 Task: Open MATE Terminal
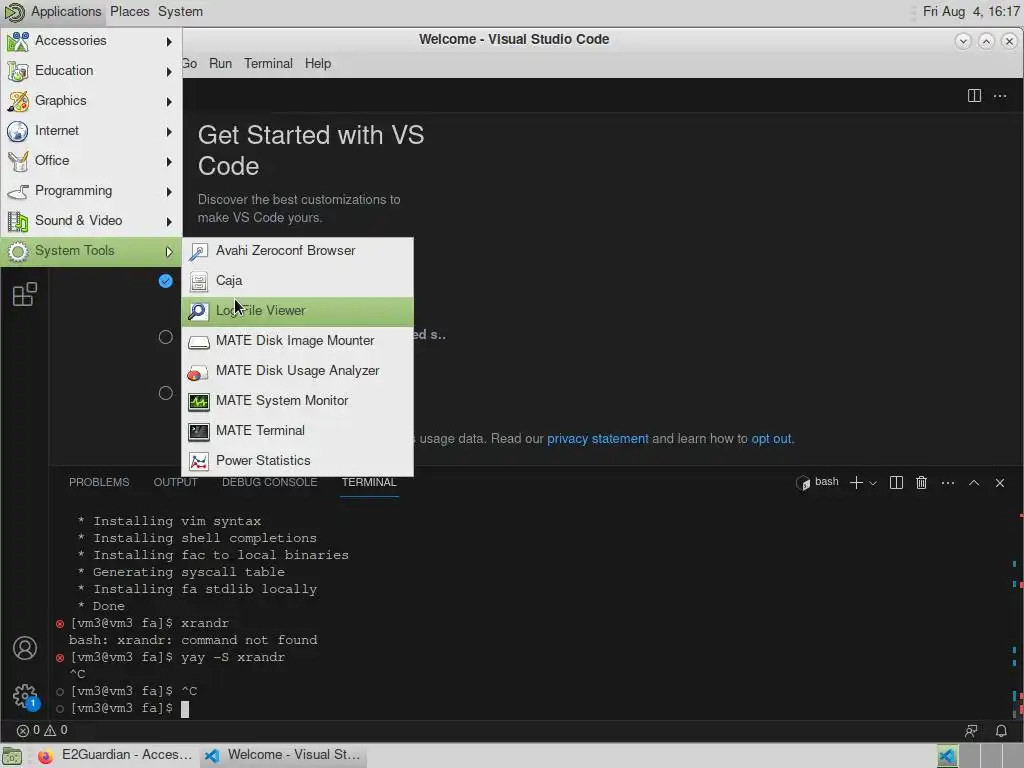[298, 431]
